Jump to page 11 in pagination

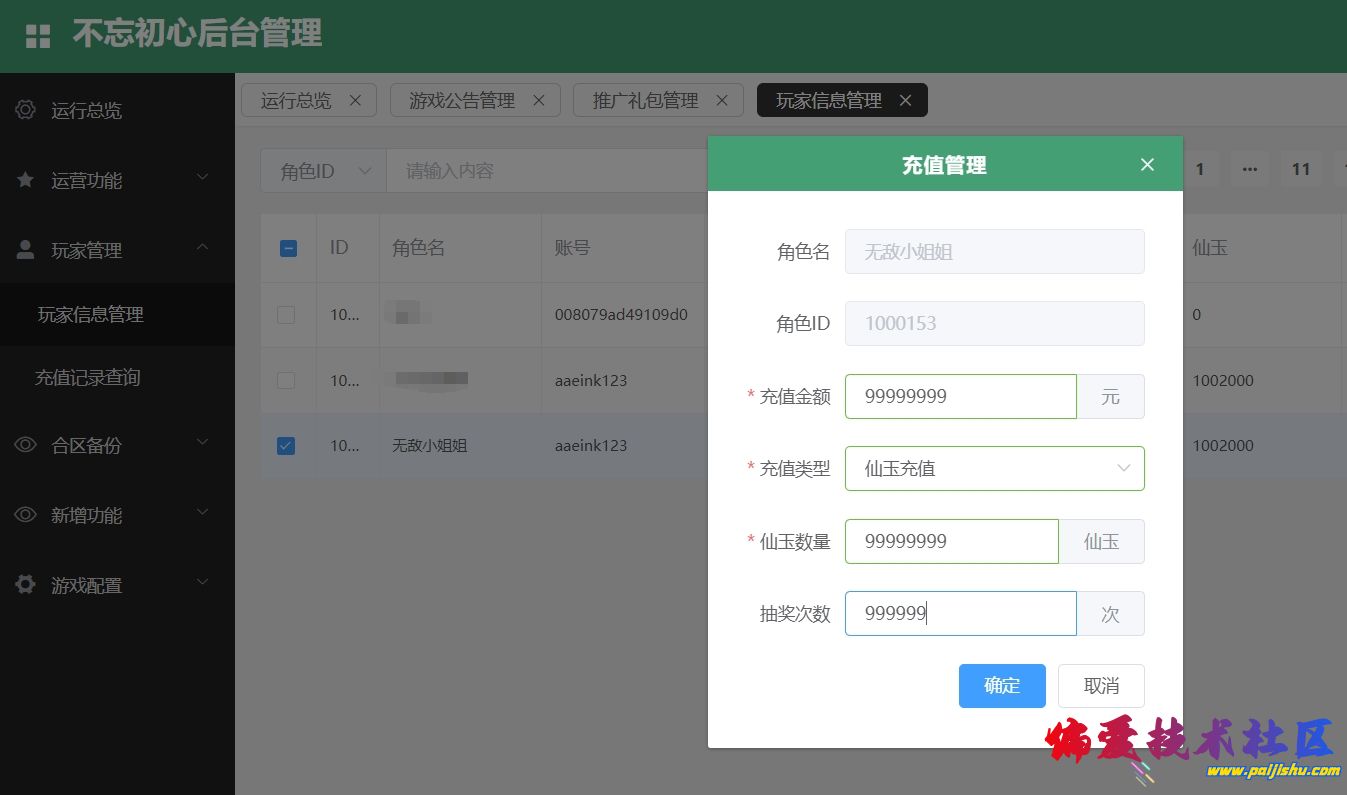point(1301,169)
